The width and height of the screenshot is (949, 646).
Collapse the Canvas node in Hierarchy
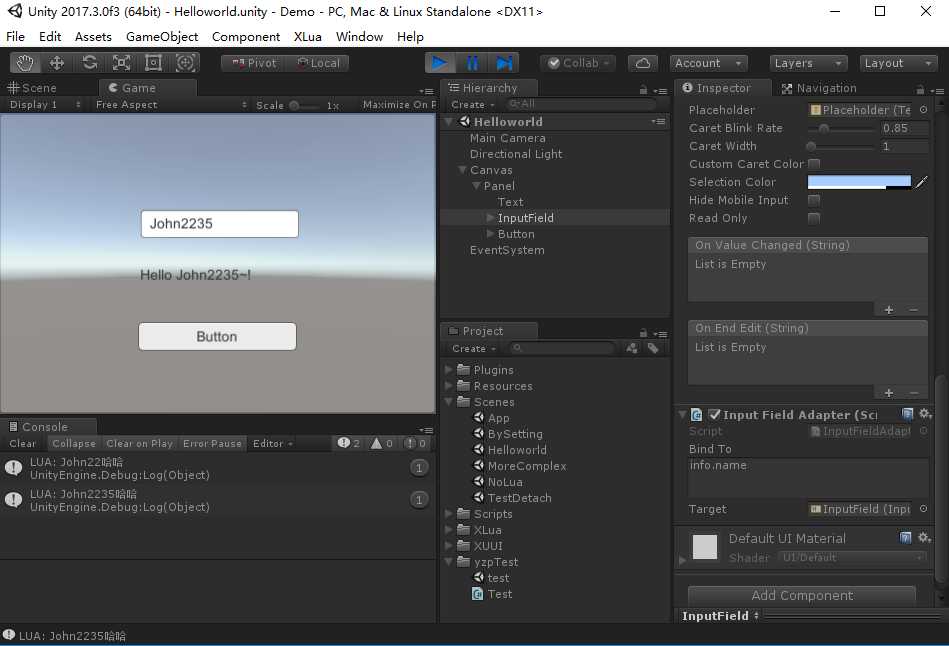coord(462,170)
